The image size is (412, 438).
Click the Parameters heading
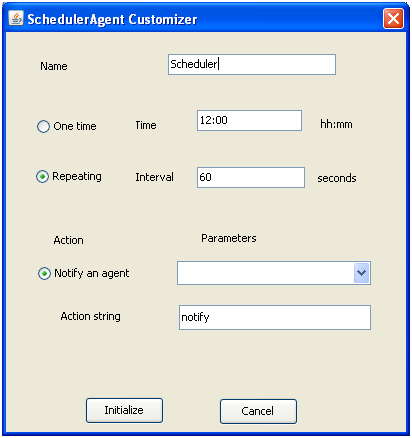(x=229, y=238)
